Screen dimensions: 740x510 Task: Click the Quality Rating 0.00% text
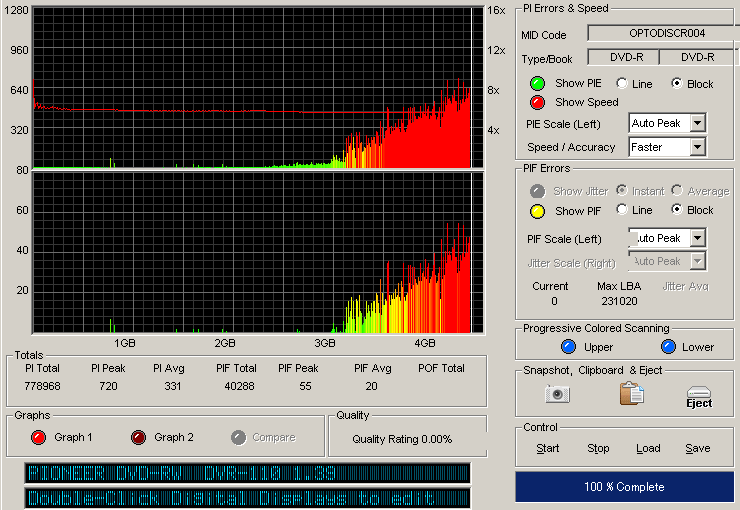click(402, 439)
